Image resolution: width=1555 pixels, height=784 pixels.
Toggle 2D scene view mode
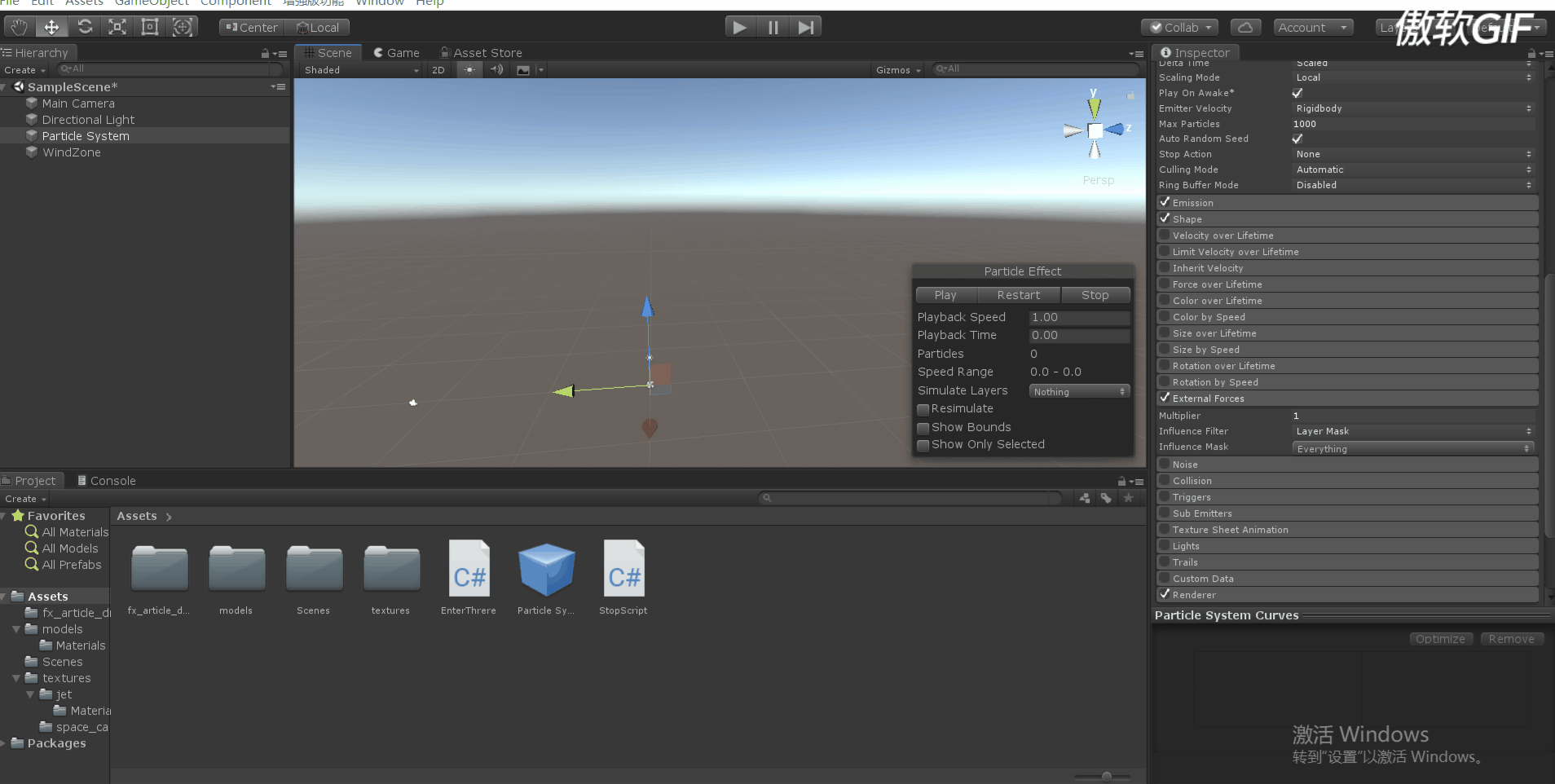coord(438,70)
